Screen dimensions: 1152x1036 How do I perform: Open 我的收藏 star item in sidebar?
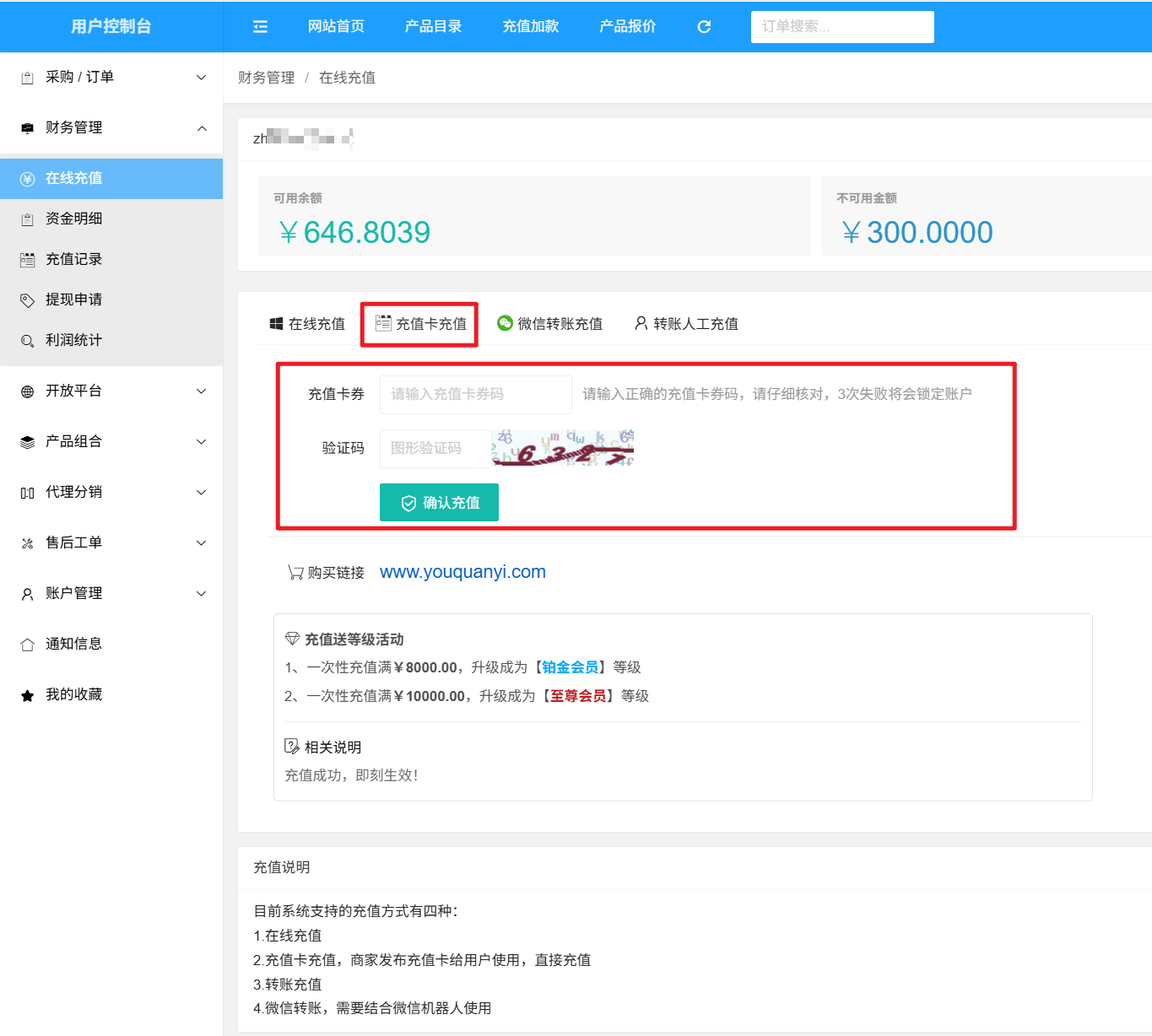pyautogui.click(x=73, y=694)
